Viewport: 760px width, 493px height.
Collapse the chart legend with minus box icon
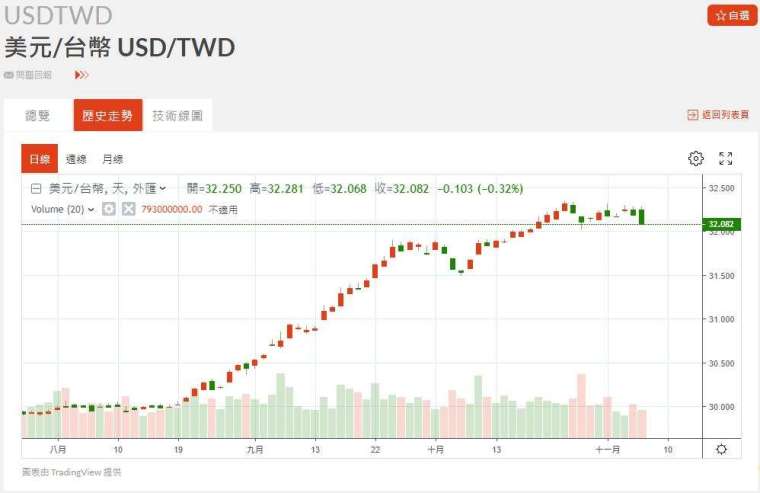click(36, 189)
